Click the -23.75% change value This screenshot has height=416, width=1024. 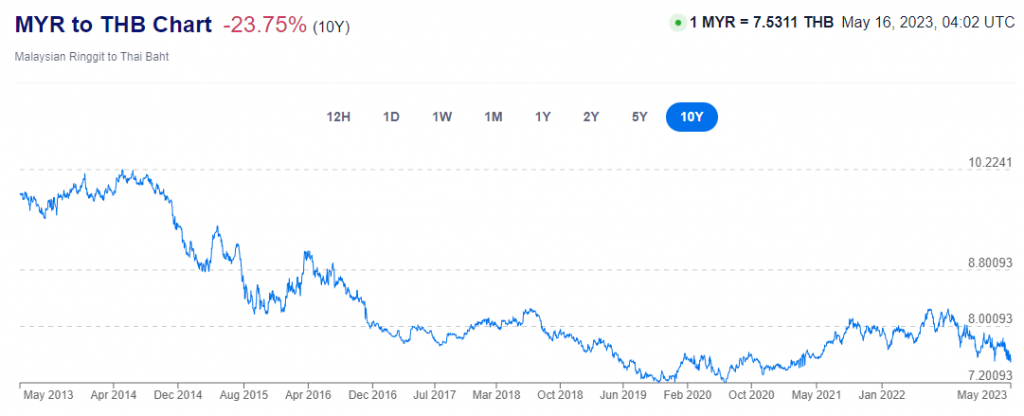tap(264, 25)
